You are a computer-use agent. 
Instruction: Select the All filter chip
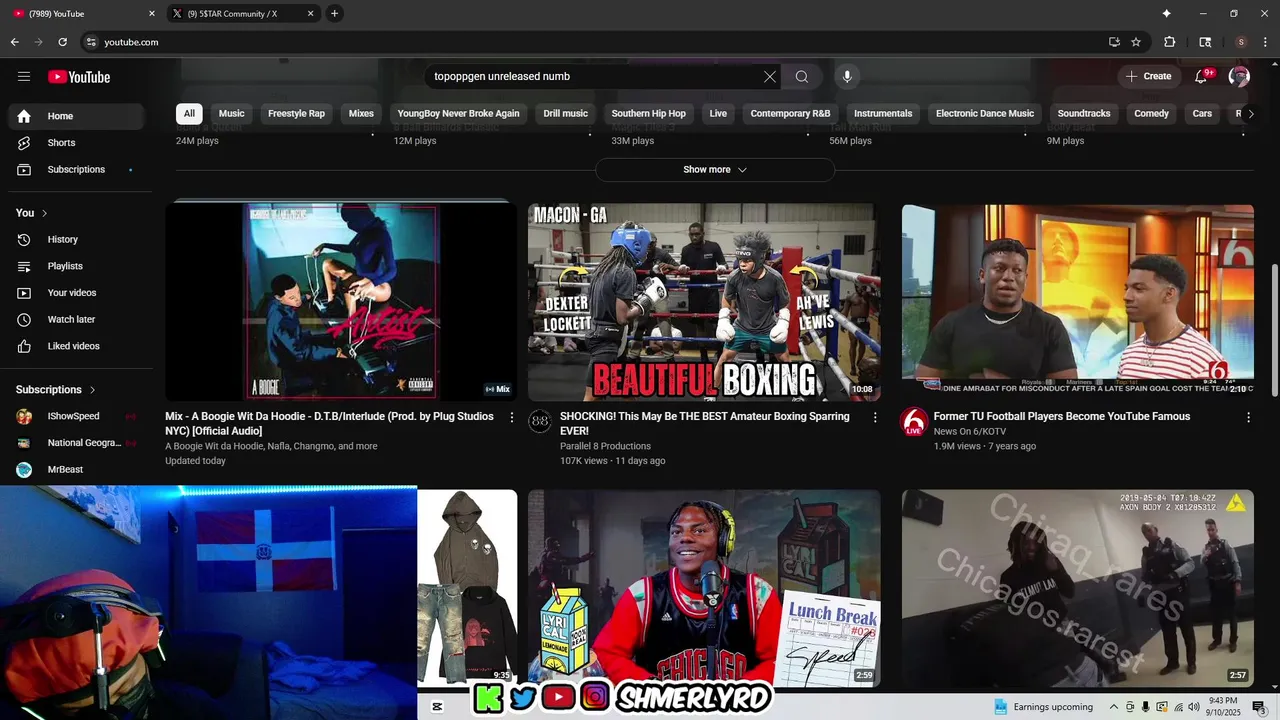click(x=189, y=114)
